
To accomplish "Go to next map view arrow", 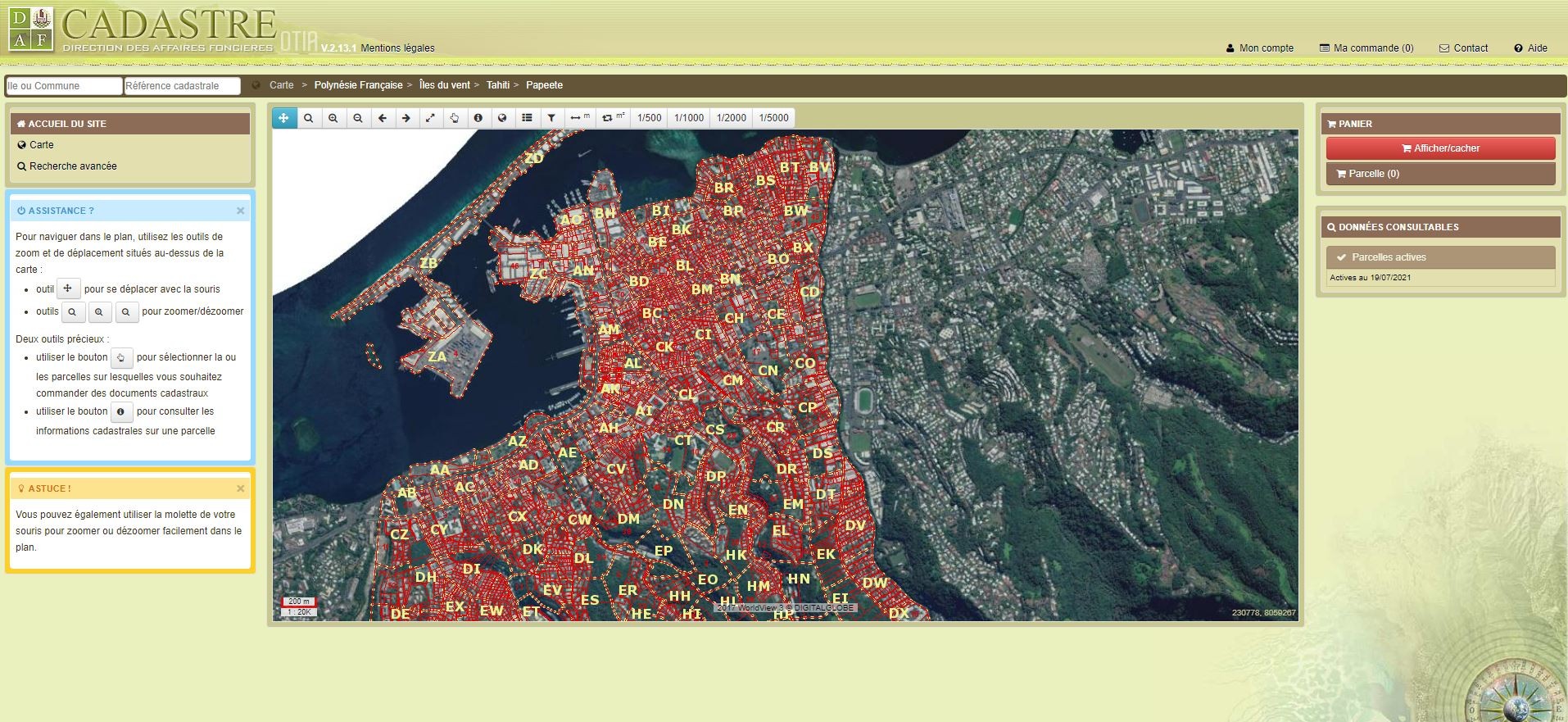I will [x=406, y=118].
